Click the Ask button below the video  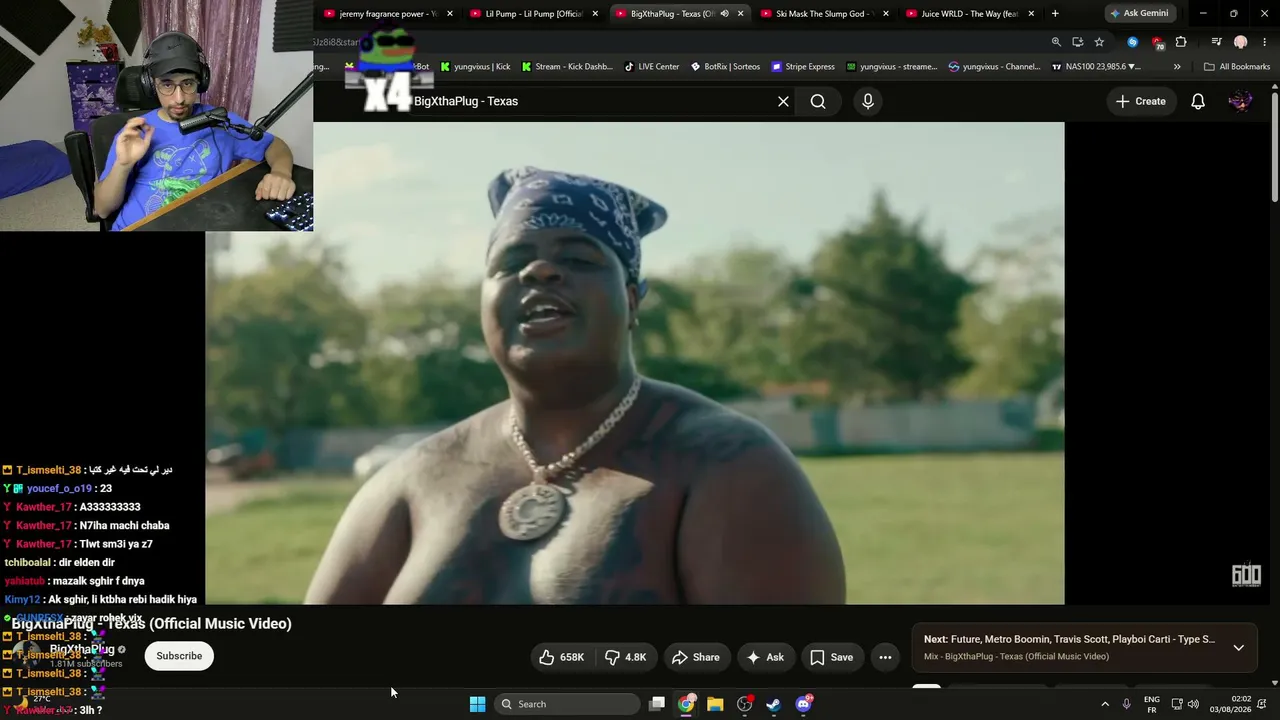coord(765,657)
